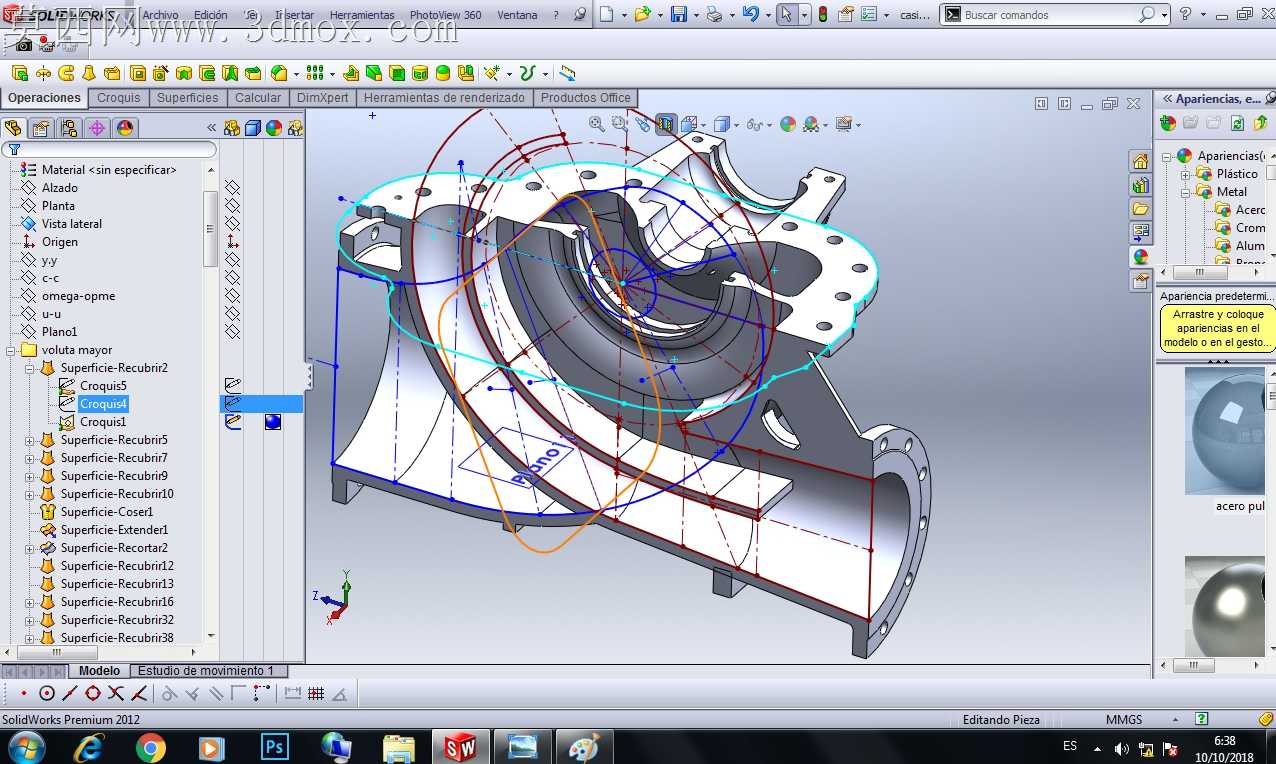Click Zoom to fit icon in viewport toolbar
This screenshot has height=764, width=1276.
tap(597, 124)
